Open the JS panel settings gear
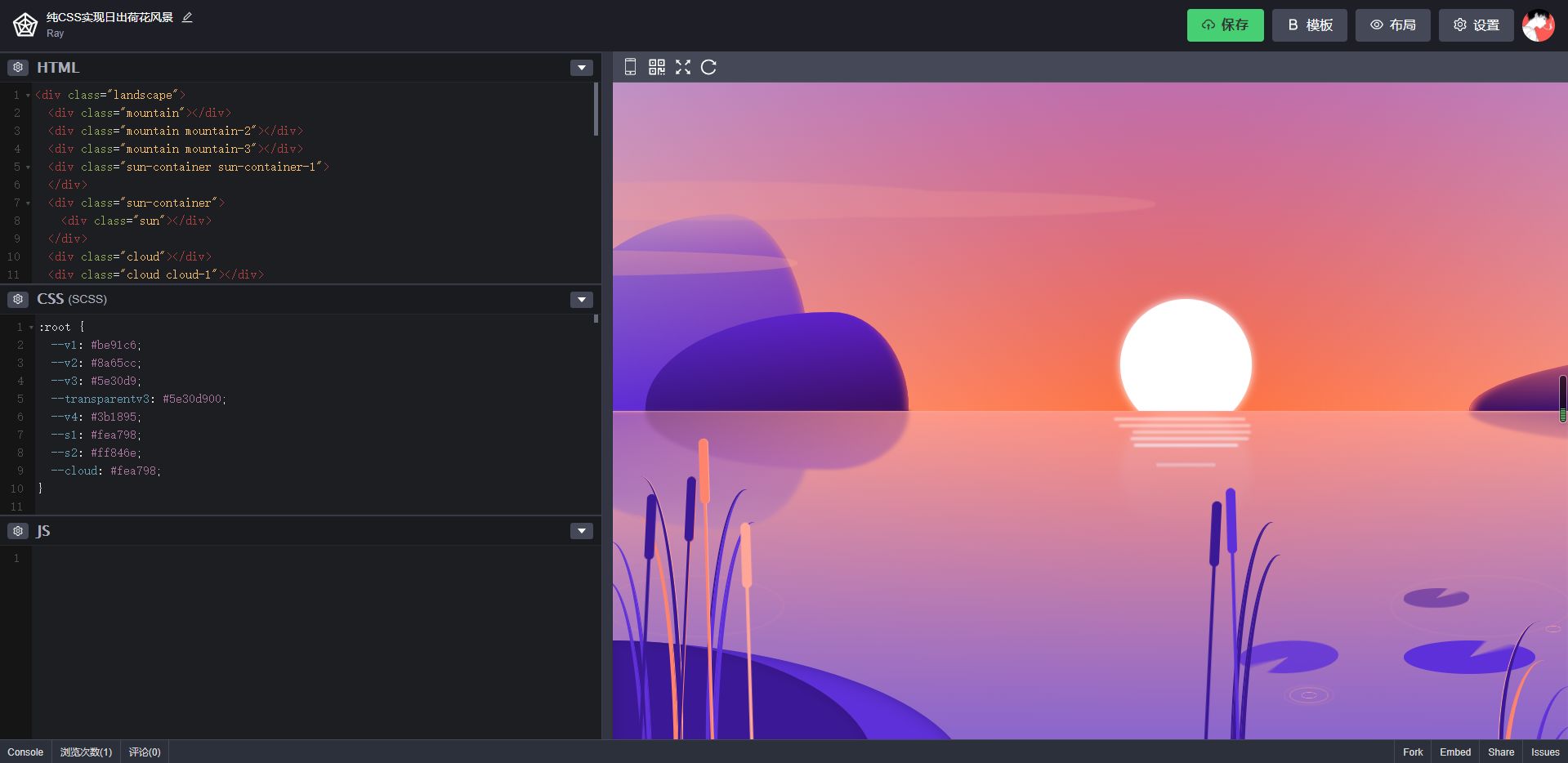 pyautogui.click(x=17, y=531)
